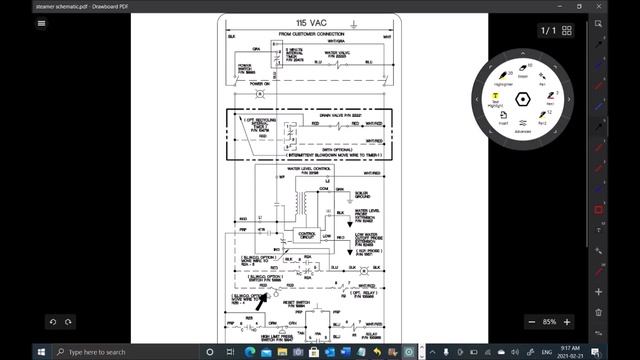The width and height of the screenshot is (640, 360).
Task: Open clock showing 9:17 AM
Action: (570, 352)
